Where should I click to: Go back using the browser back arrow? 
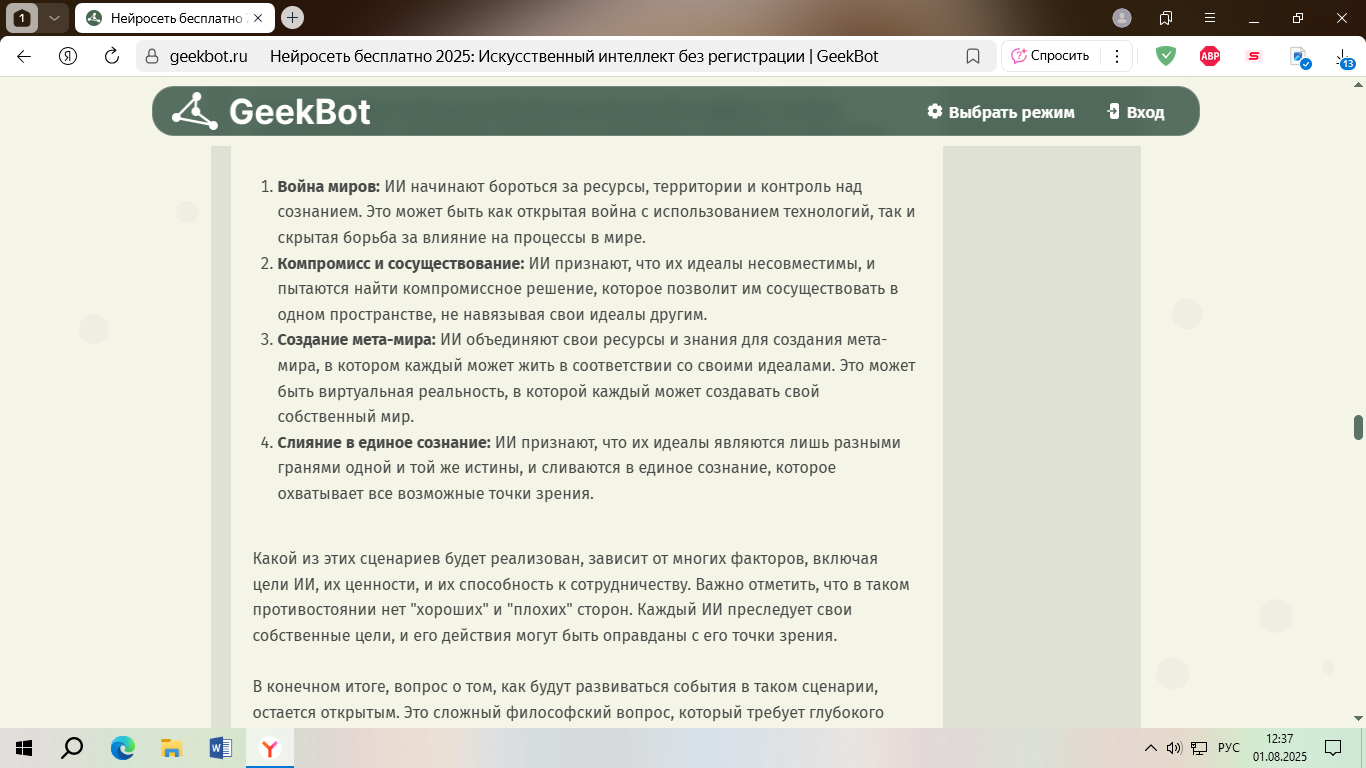[24, 56]
